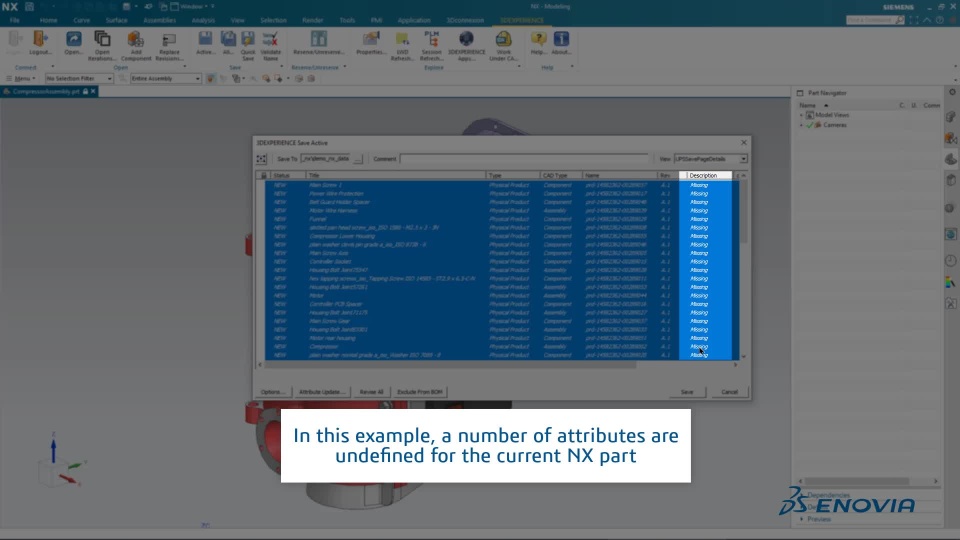Click the LWD Refresh icon
Image resolution: width=960 pixels, height=540 pixels.
click(402, 40)
